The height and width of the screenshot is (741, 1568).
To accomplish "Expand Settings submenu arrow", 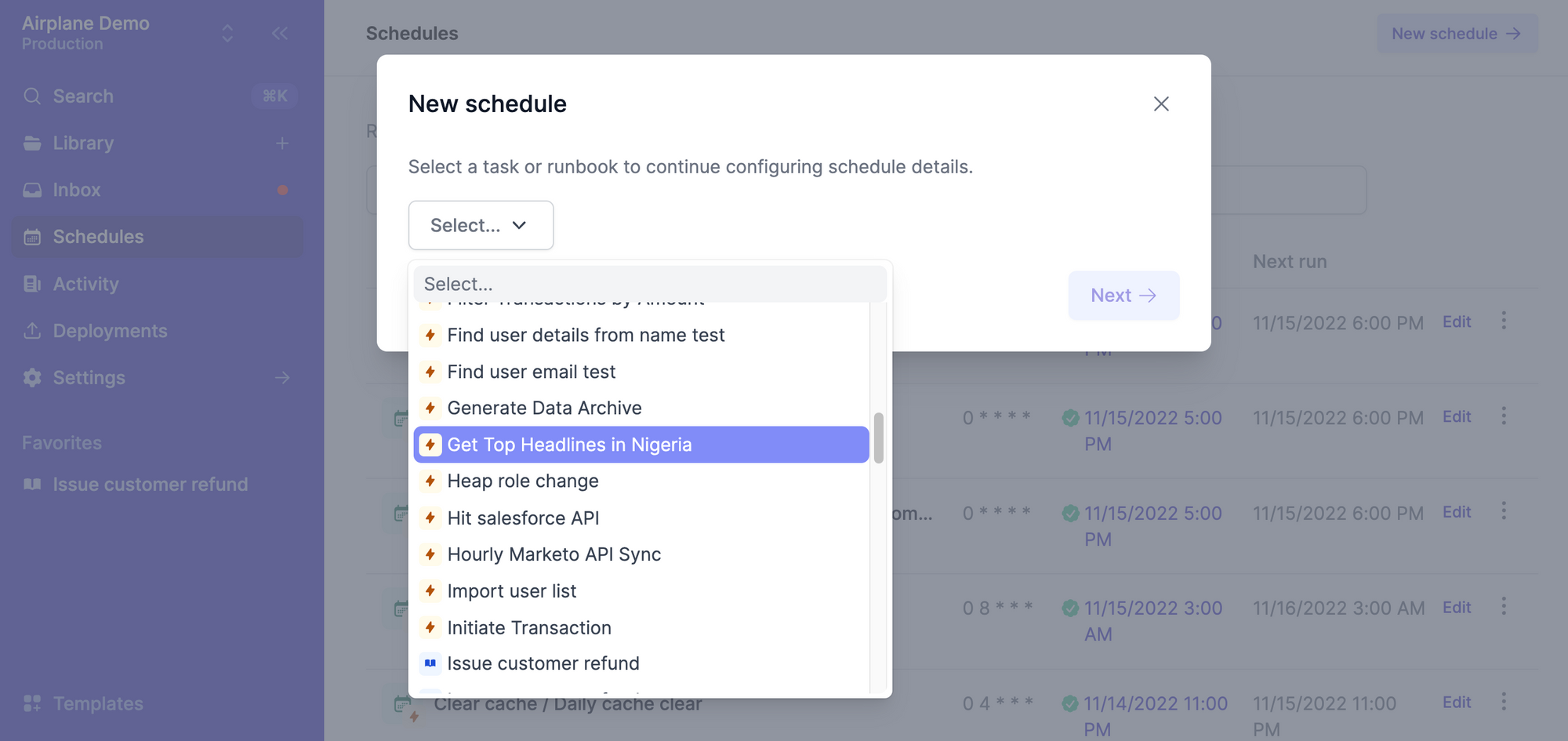I will coord(282,378).
